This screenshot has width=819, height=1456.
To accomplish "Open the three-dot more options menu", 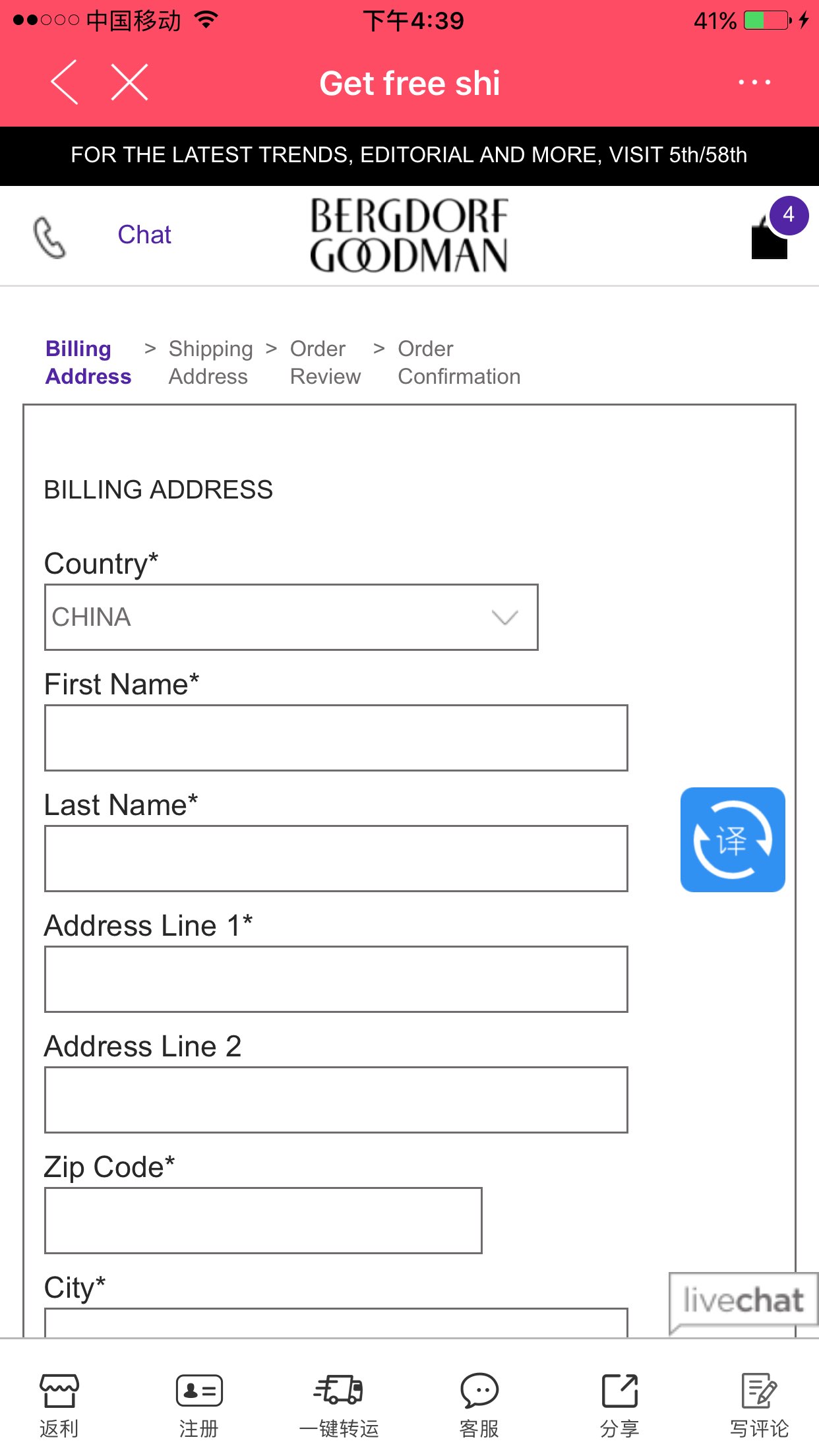I will coord(754,82).
